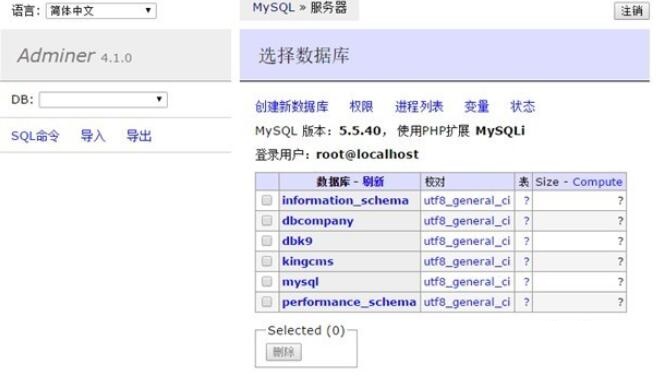
Task: Open the dbcompany database
Action: pos(318,221)
